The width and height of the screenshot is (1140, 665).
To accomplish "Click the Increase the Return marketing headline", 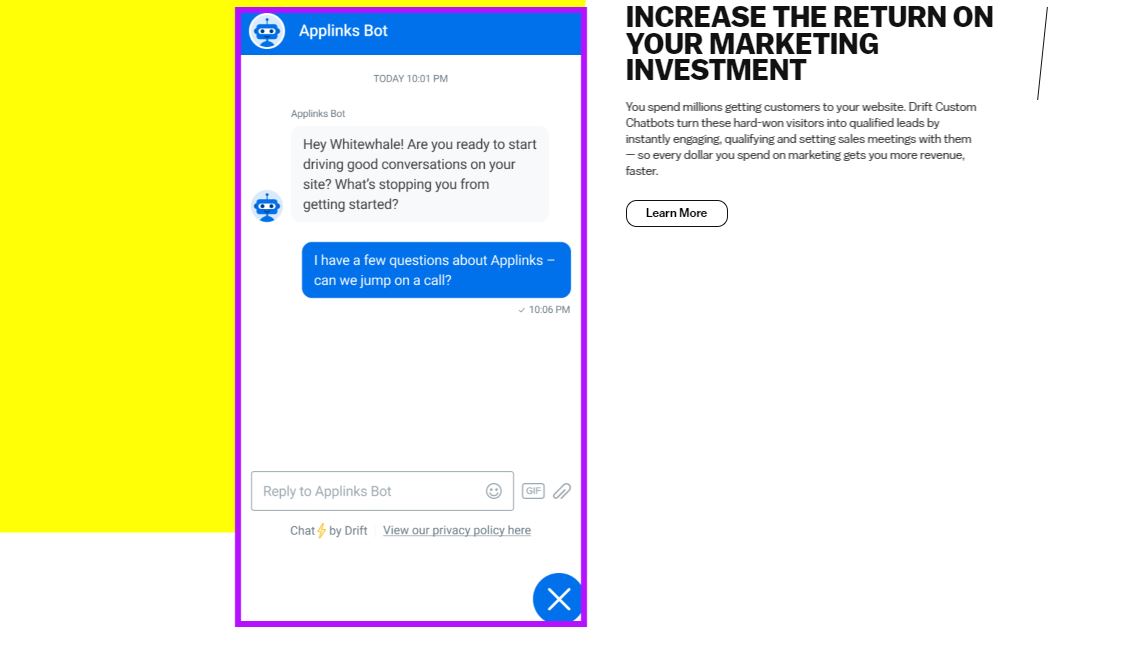I will (809, 44).
